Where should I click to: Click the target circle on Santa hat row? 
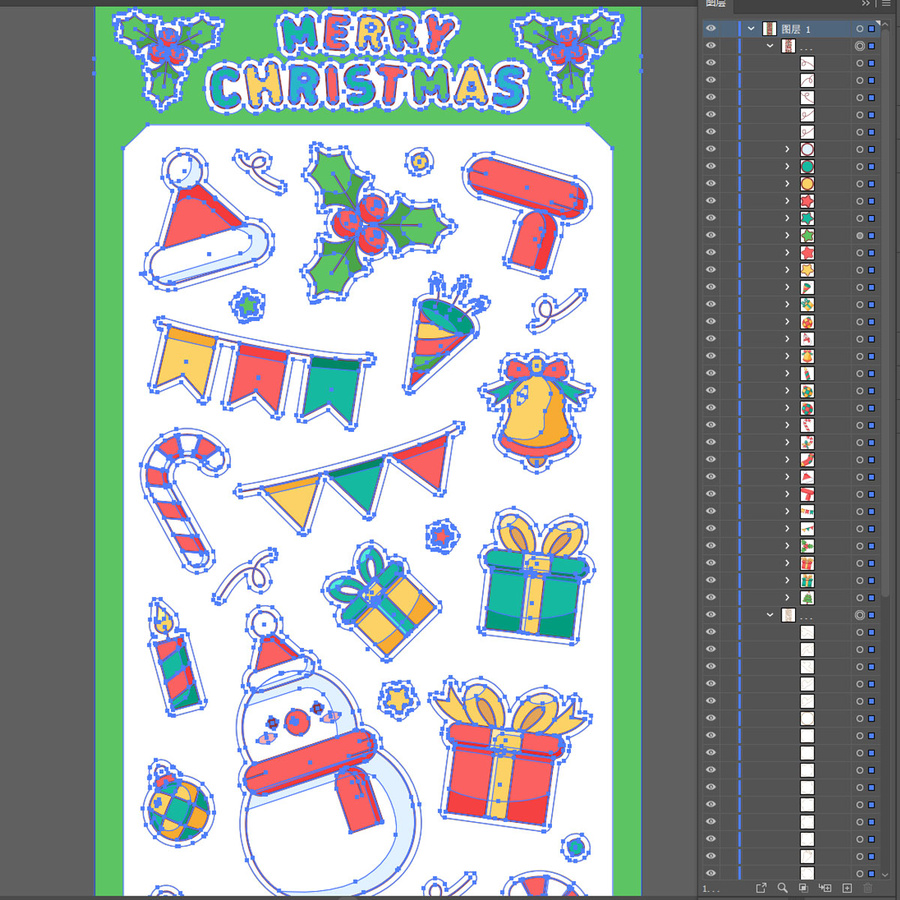click(860, 477)
